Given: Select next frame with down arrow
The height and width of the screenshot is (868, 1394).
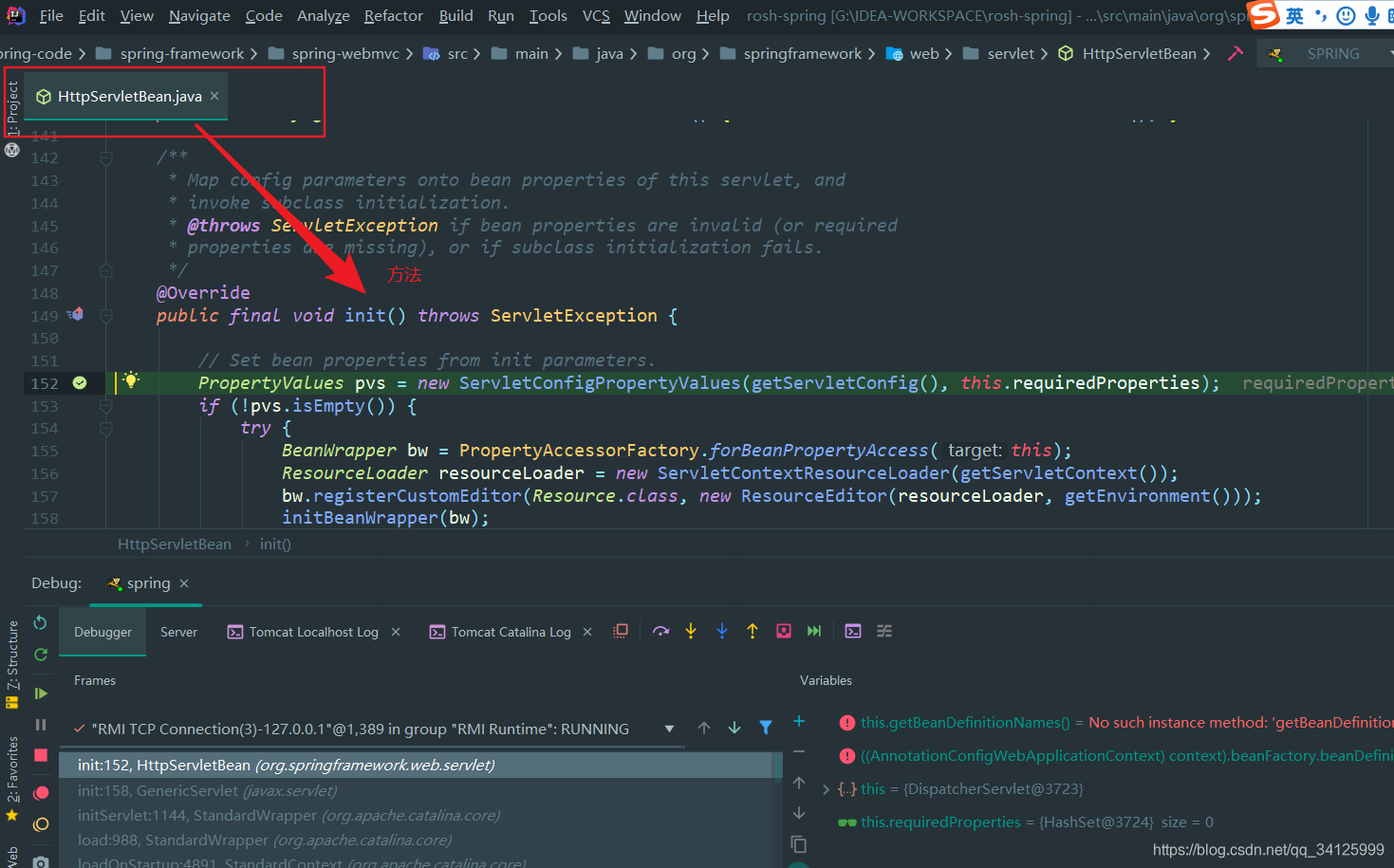Looking at the screenshot, I should (734, 728).
